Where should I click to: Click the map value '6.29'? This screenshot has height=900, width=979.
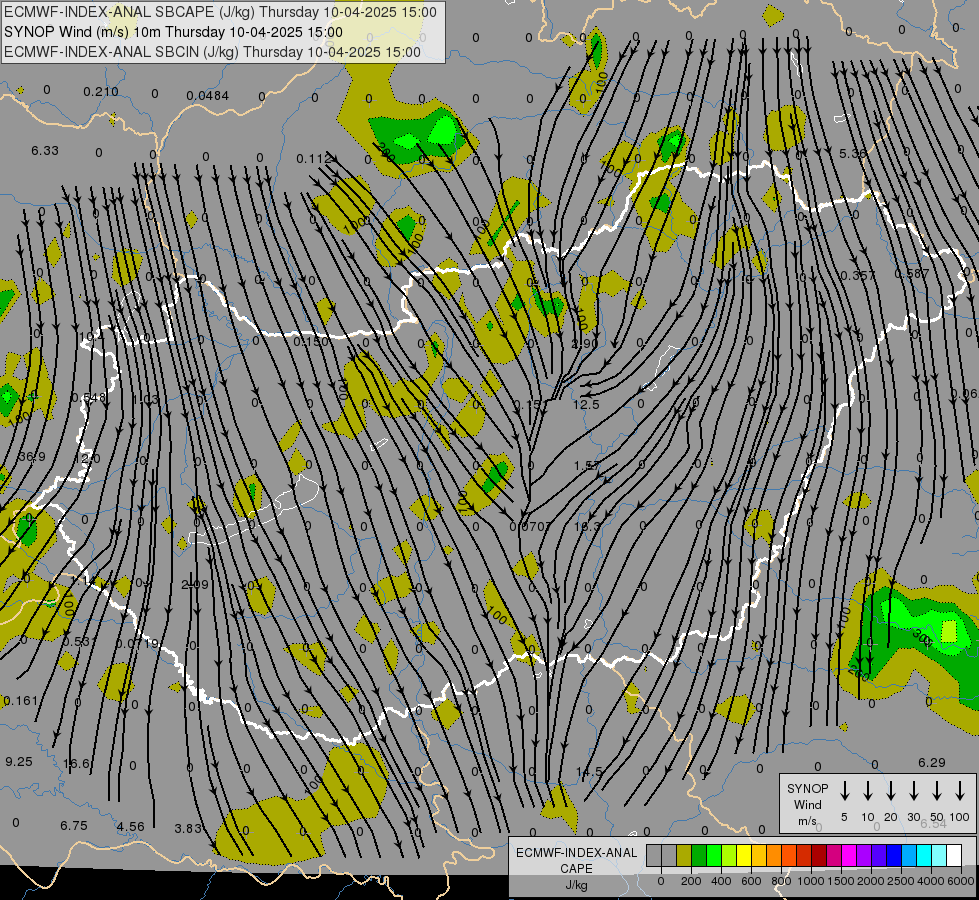pos(932,763)
